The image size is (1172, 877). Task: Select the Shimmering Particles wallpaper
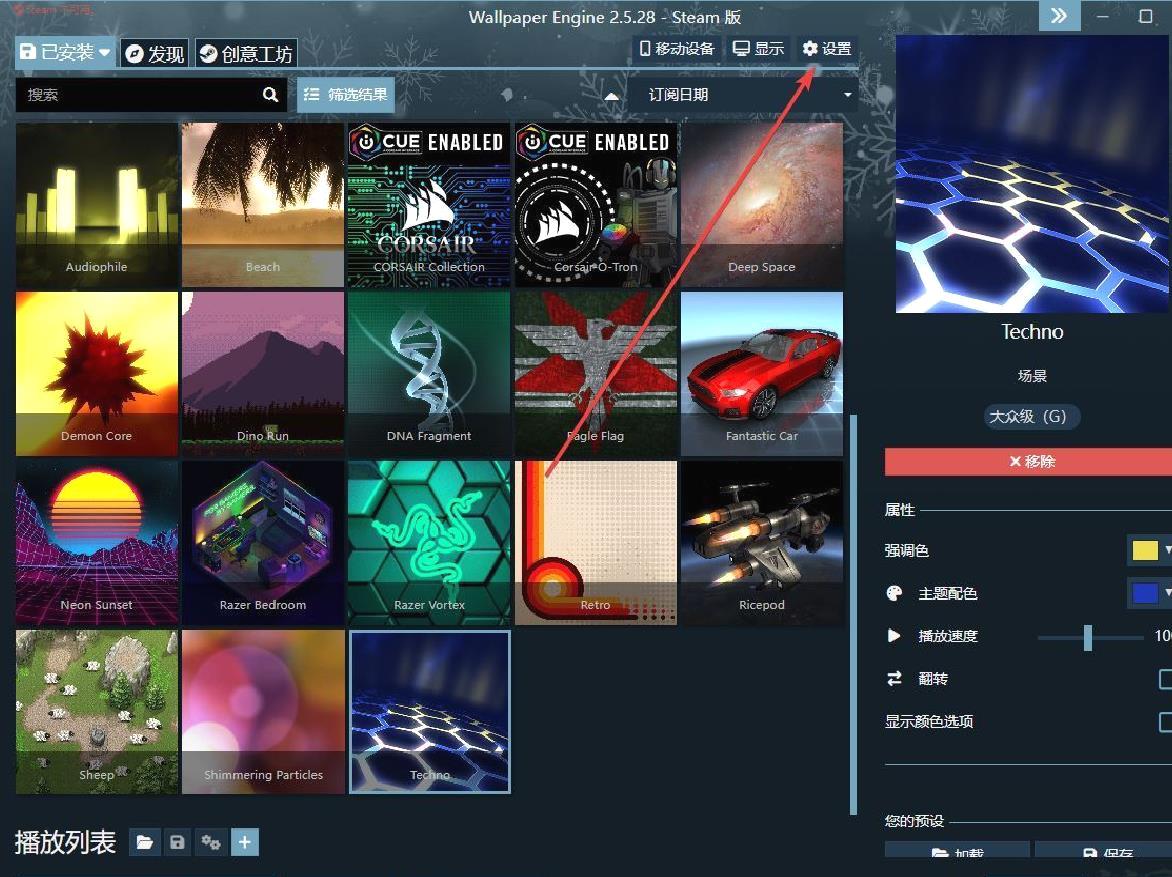coord(263,712)
